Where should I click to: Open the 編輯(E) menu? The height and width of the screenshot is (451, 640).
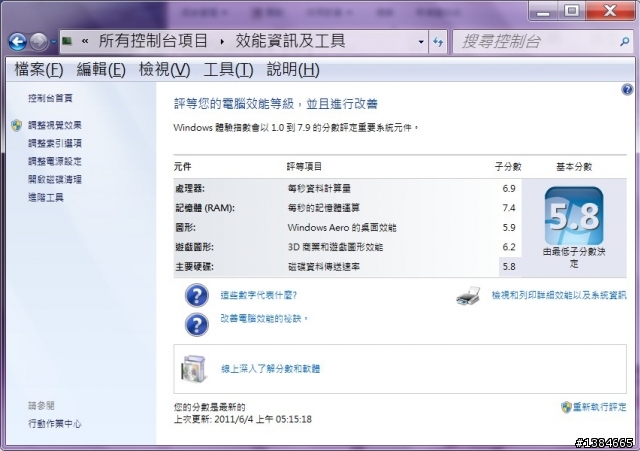click(101, 69)
